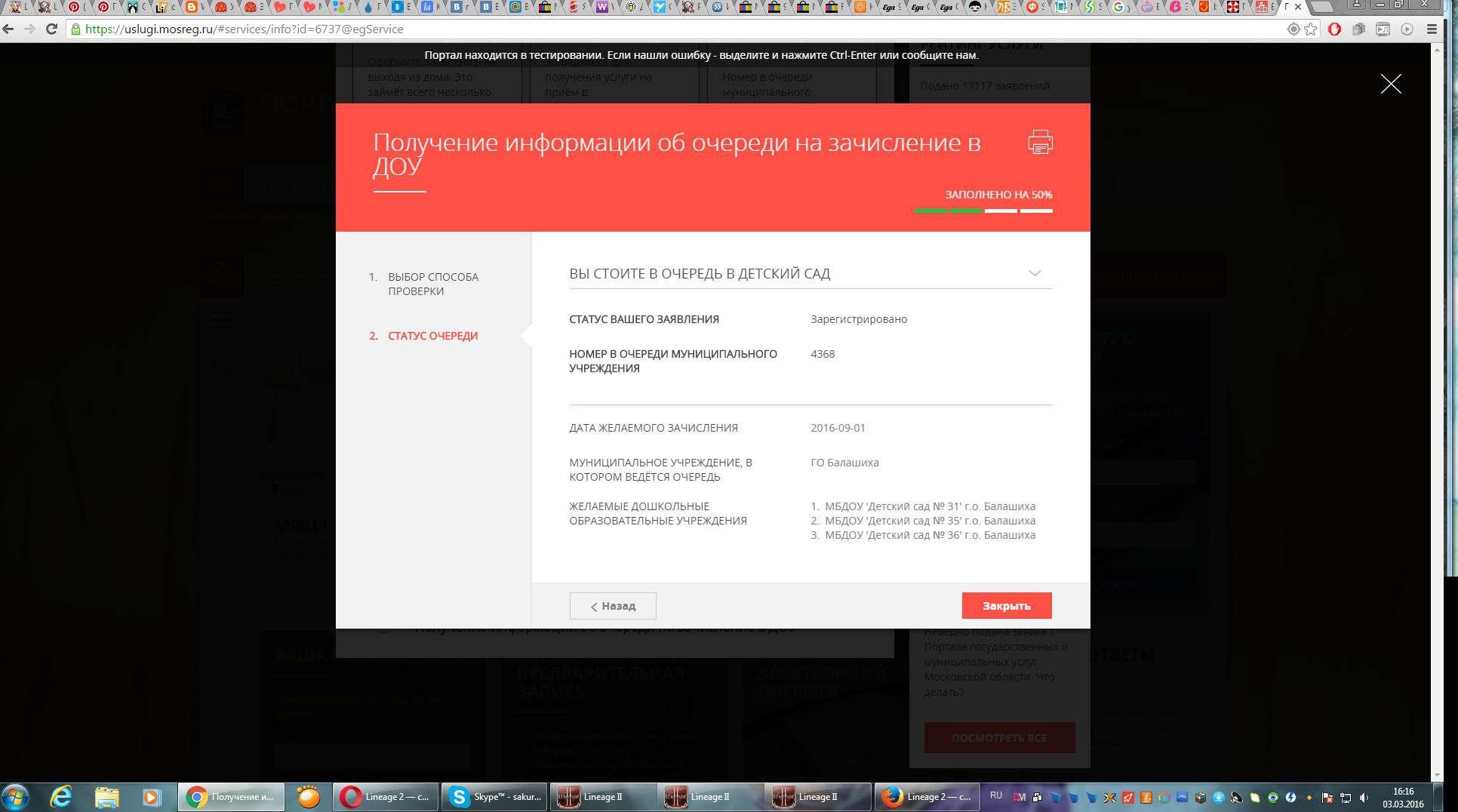Open Internet Explorer from the taskbar
Screen dimensions: 1458x812
point(60,797)
